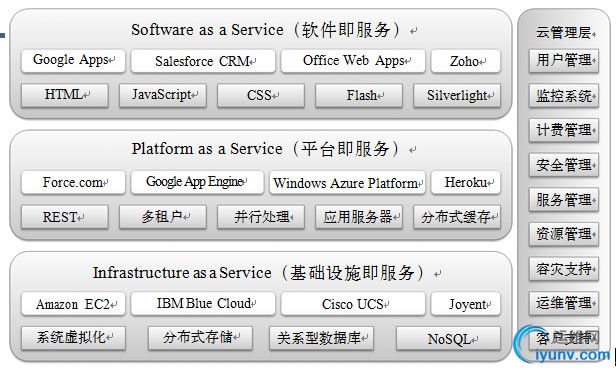Image resolution: width=616 pixels, height=371 pixels.
Task: Select the NoSQL box
Action: (448, 338)
